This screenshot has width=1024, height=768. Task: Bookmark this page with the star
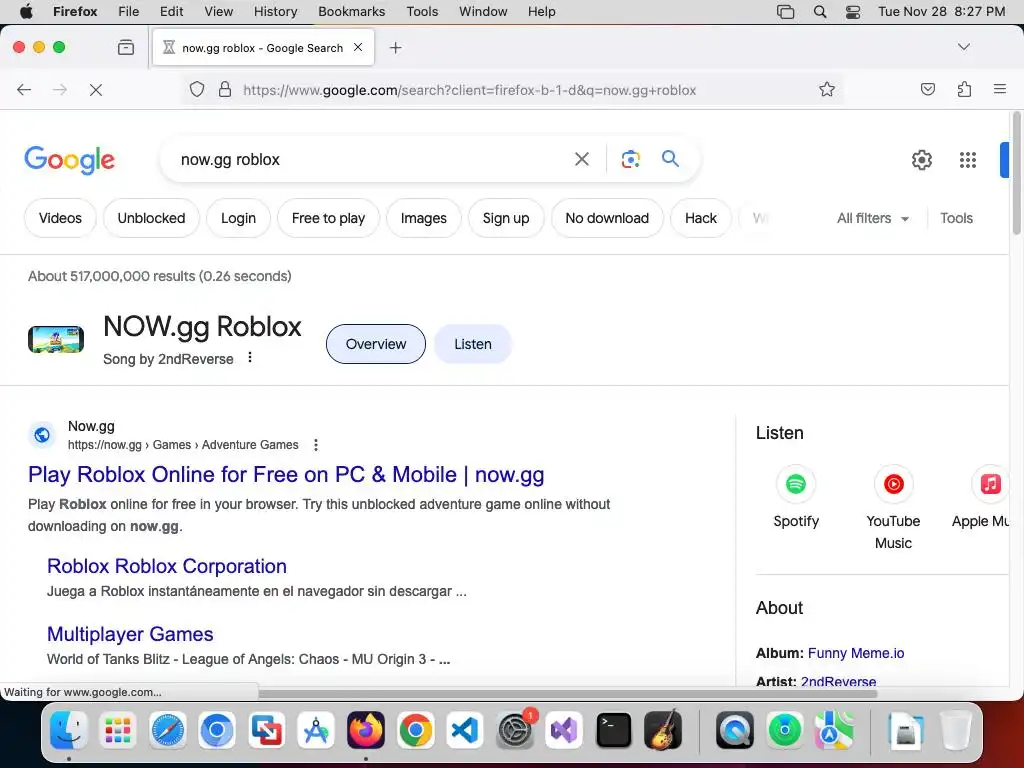(x=827, y=89)
